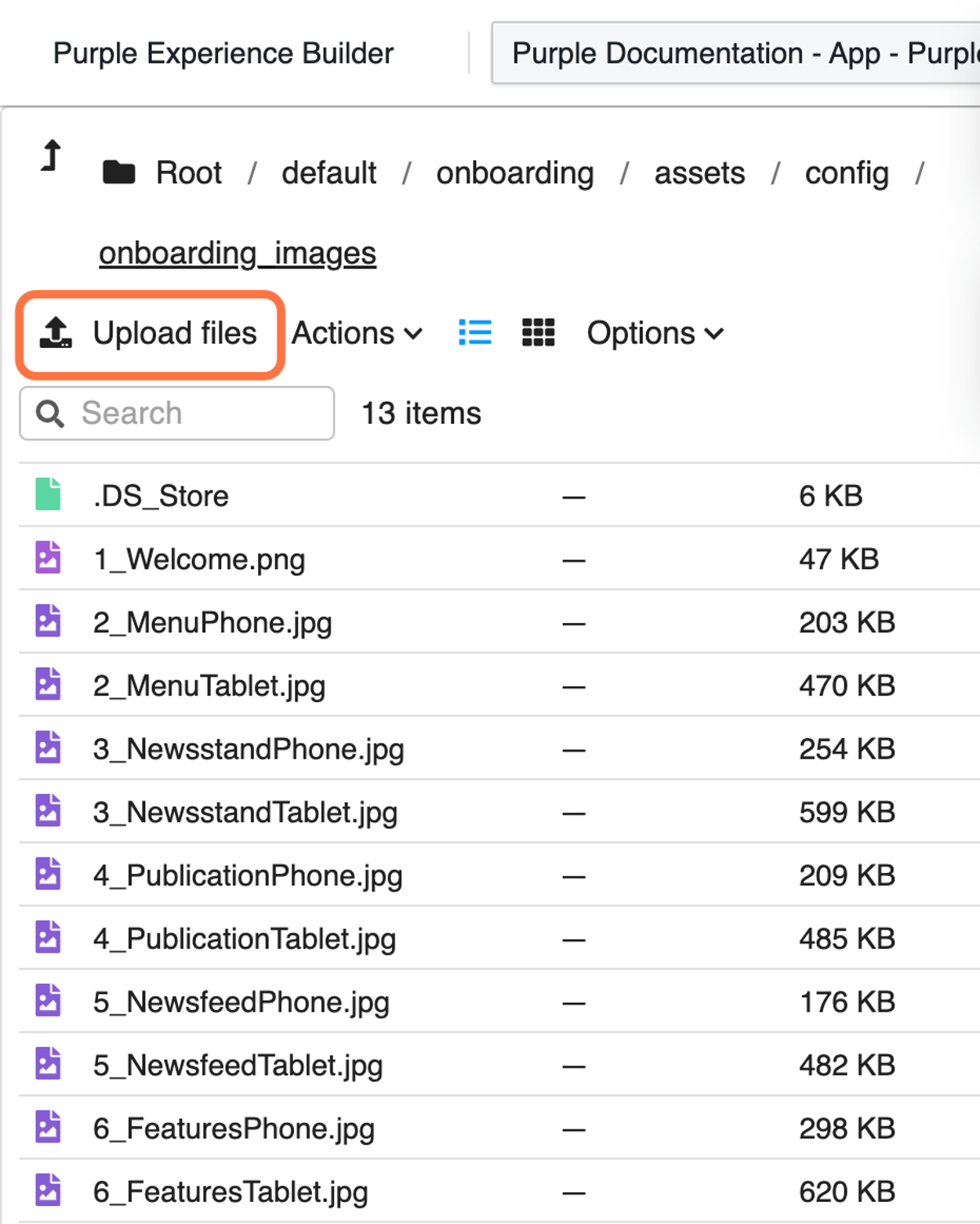Click the 6 KB size value
The width and height of the screenshot is (980, 1224).
point(831,496)
